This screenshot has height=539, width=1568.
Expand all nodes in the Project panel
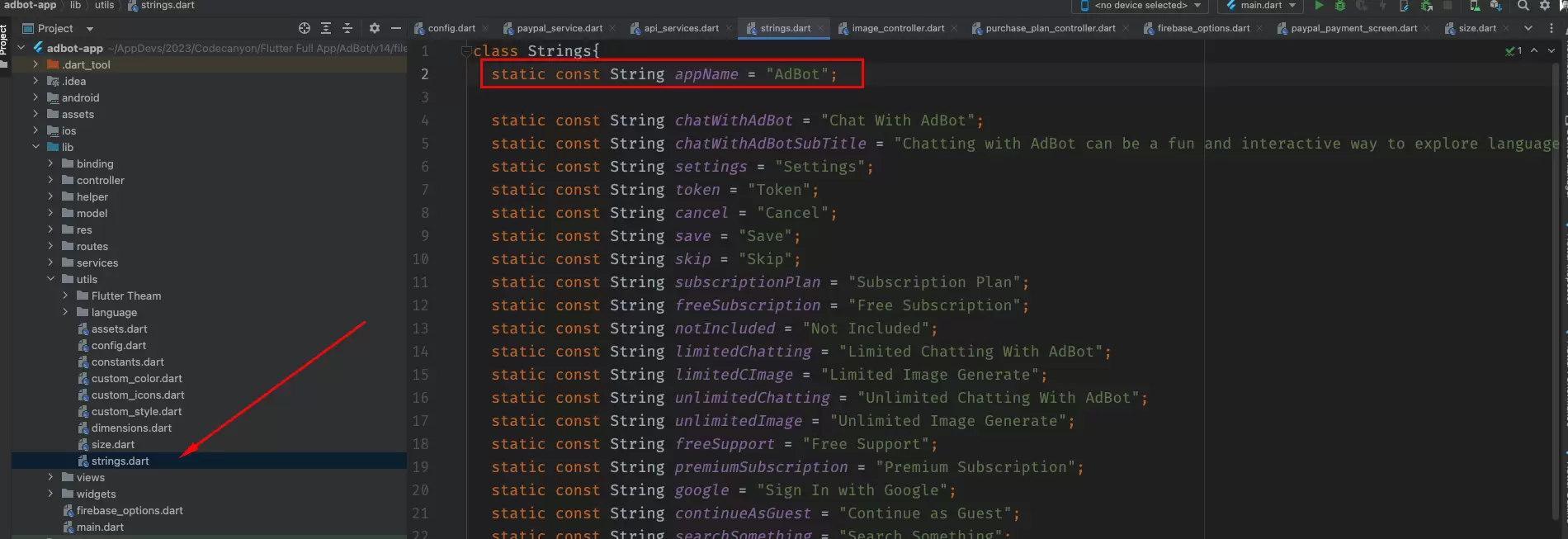tap(326, 28)
